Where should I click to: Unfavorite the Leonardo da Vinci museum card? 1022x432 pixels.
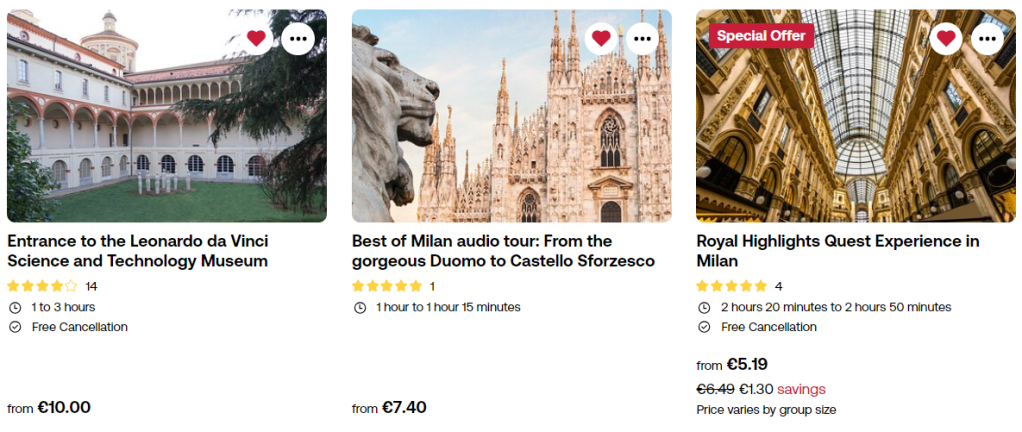(257, 39)
